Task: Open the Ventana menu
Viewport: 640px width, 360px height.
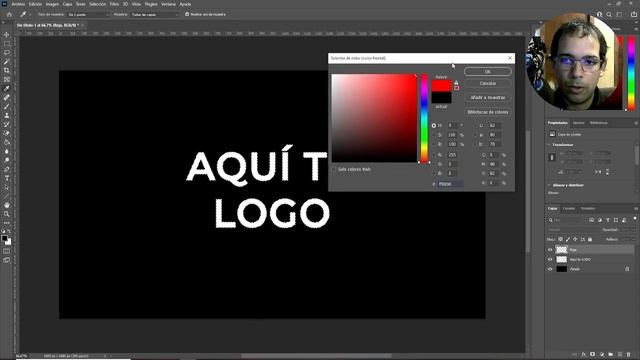Action: pos(168,4)
